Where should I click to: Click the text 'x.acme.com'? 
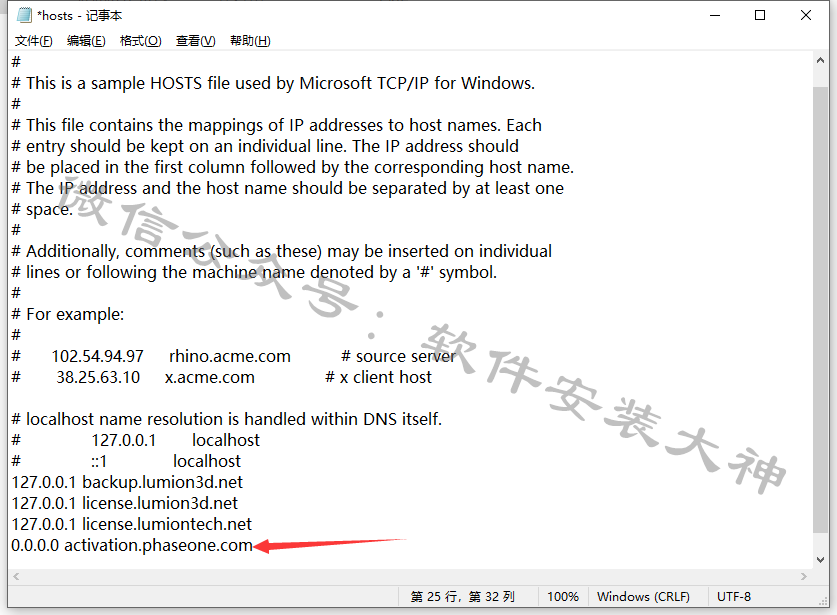tap(210, 377)
